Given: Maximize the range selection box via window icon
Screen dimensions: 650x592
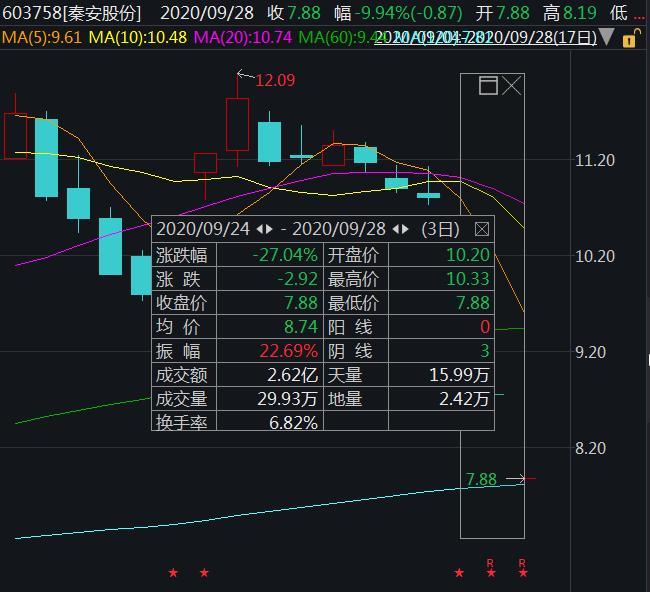Looking at the screenshot, I should 488,86.
